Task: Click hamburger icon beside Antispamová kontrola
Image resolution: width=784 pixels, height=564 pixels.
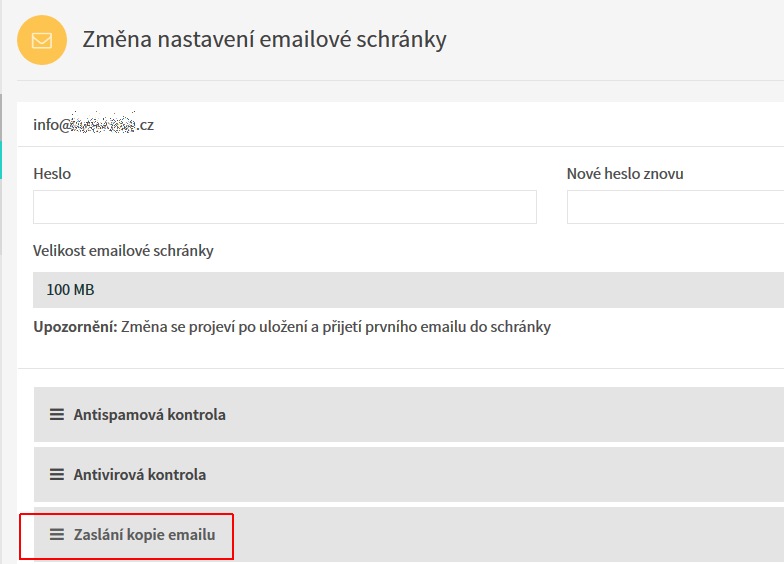Action: point(56,414)
